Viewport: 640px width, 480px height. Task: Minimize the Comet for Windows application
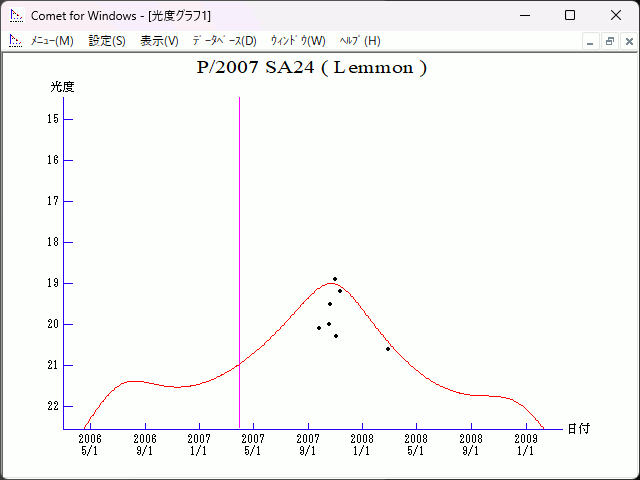point(524,16)
